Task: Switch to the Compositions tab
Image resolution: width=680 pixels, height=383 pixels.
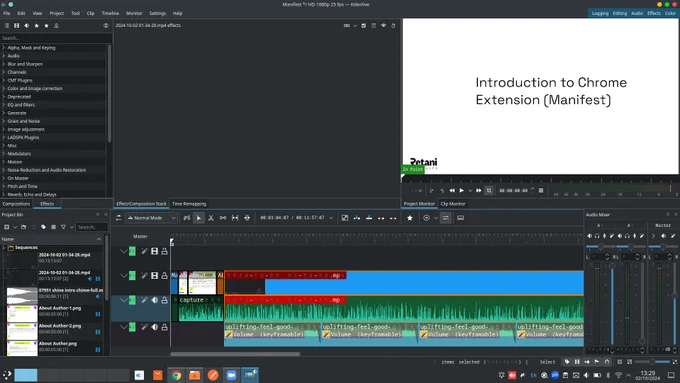Action: click(16, 204)
